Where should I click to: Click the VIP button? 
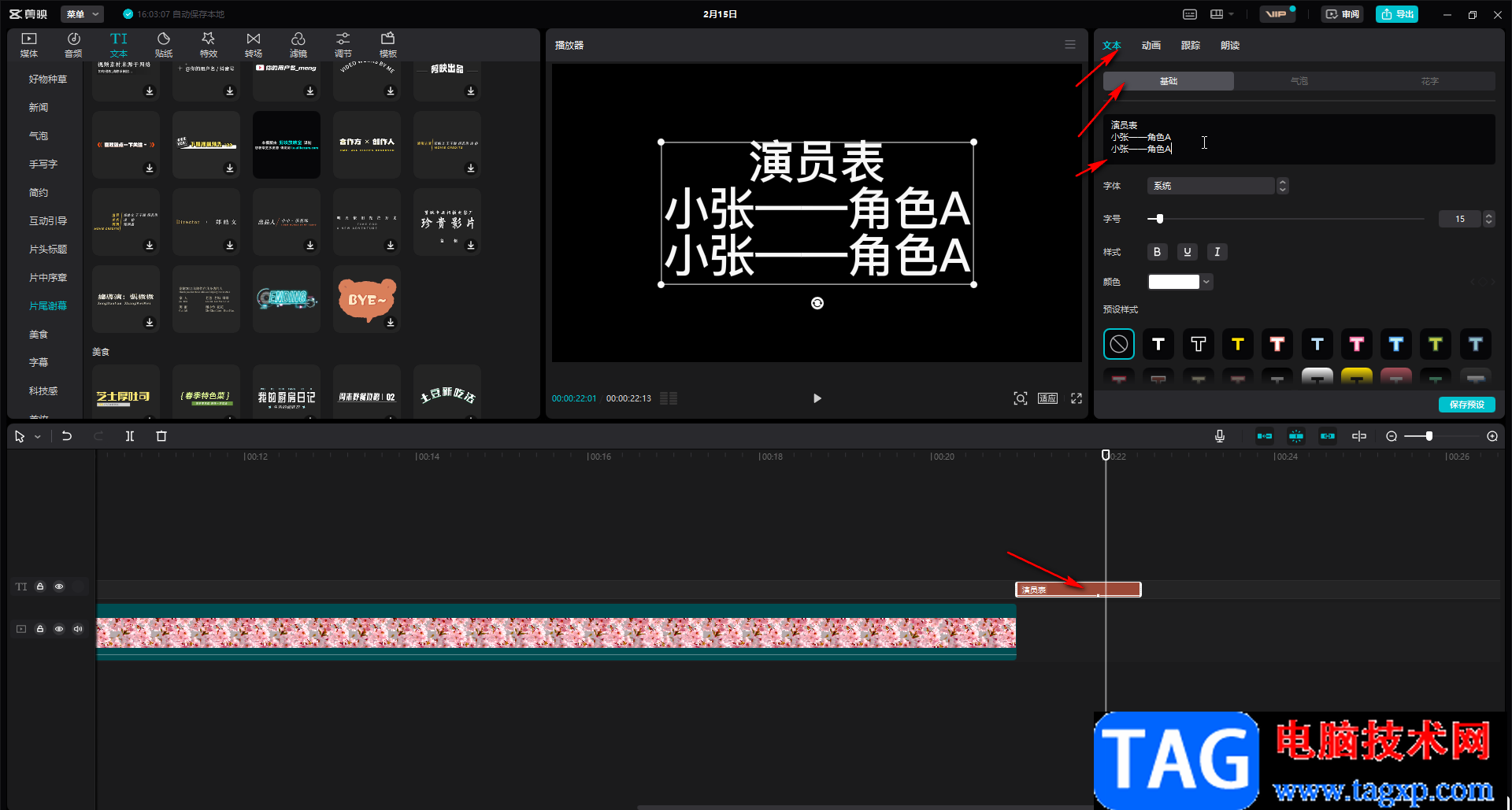pos(1276,14)
